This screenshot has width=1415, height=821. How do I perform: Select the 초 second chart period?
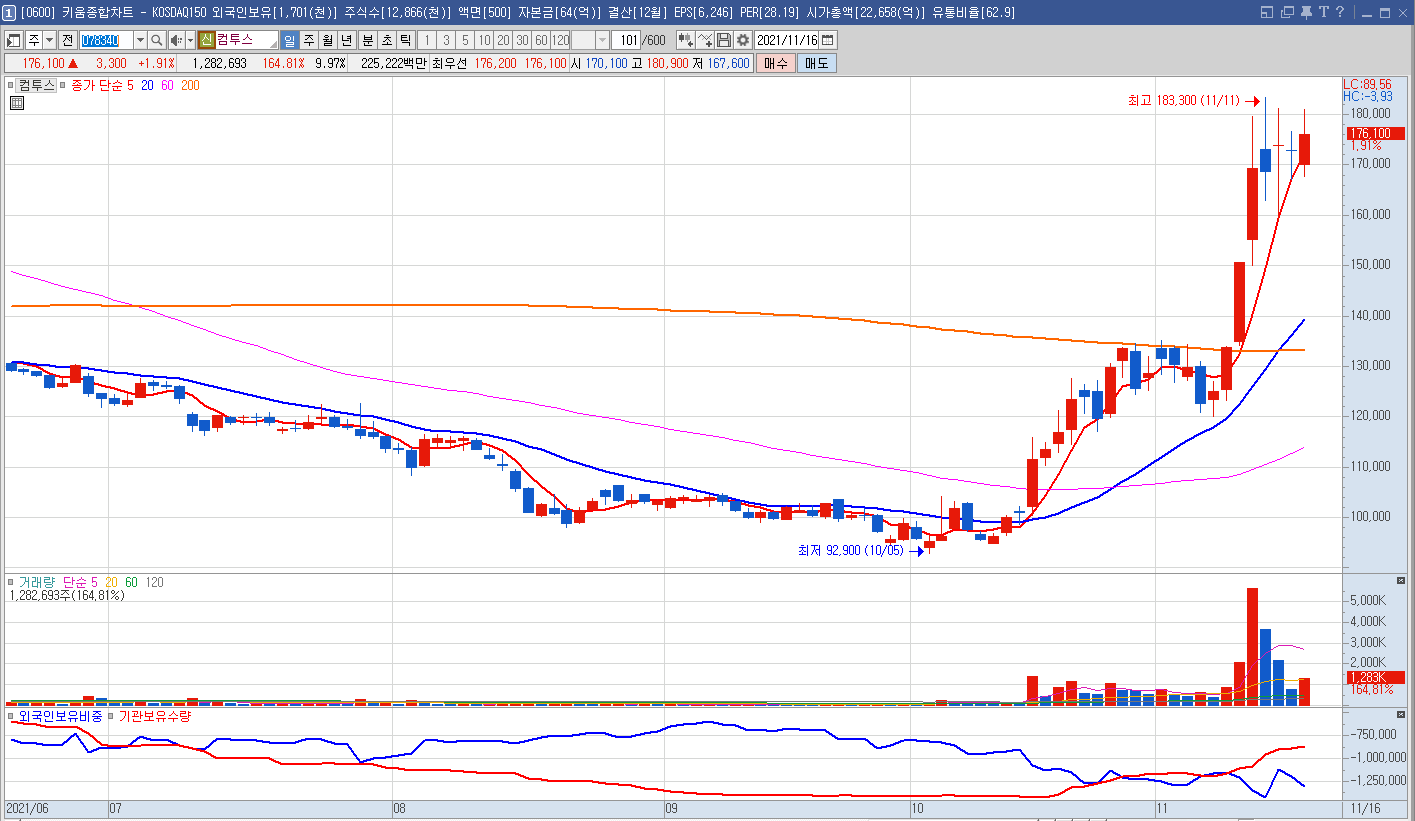(x=387, y=40)
